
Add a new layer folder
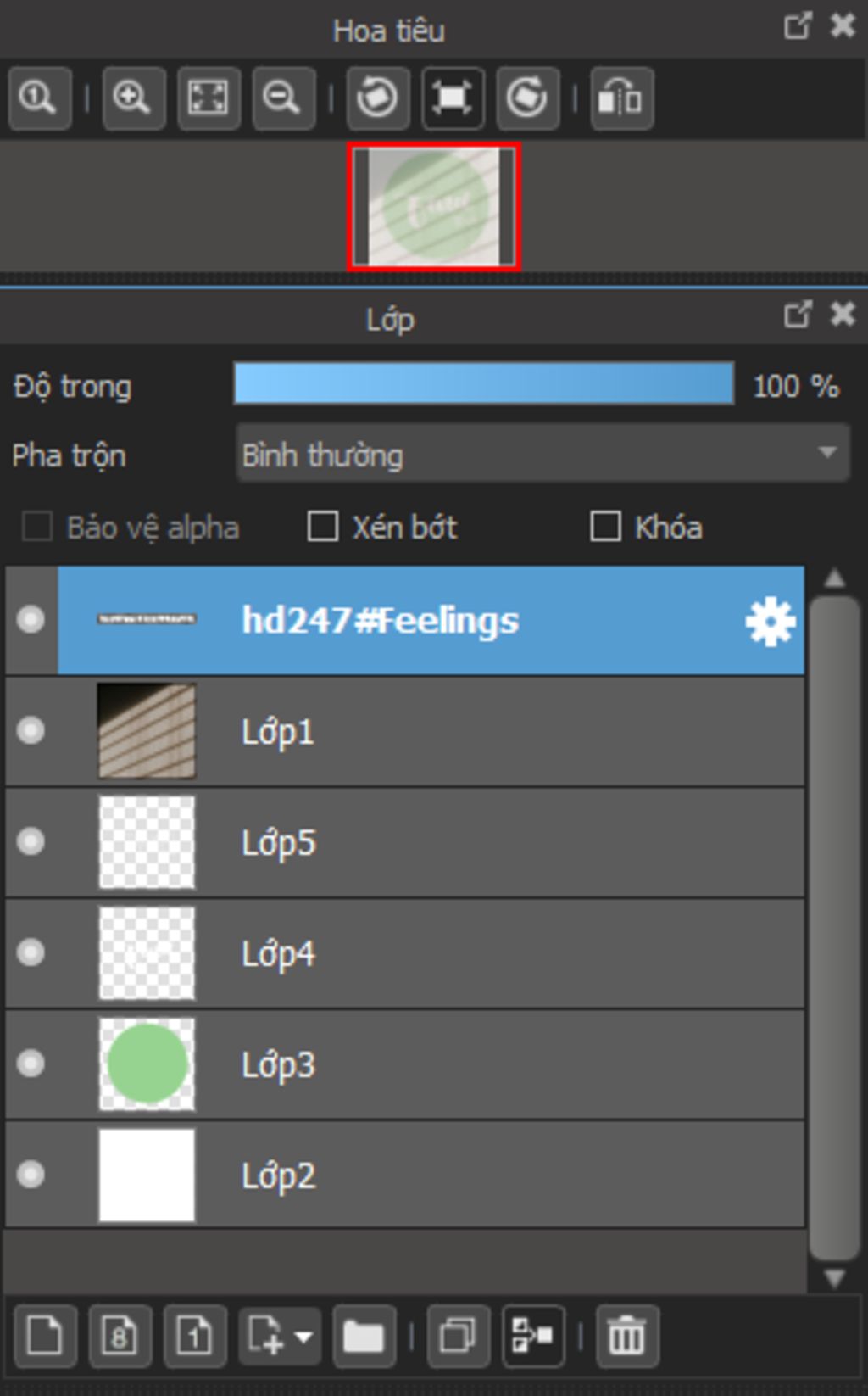tap(364, 1337)
